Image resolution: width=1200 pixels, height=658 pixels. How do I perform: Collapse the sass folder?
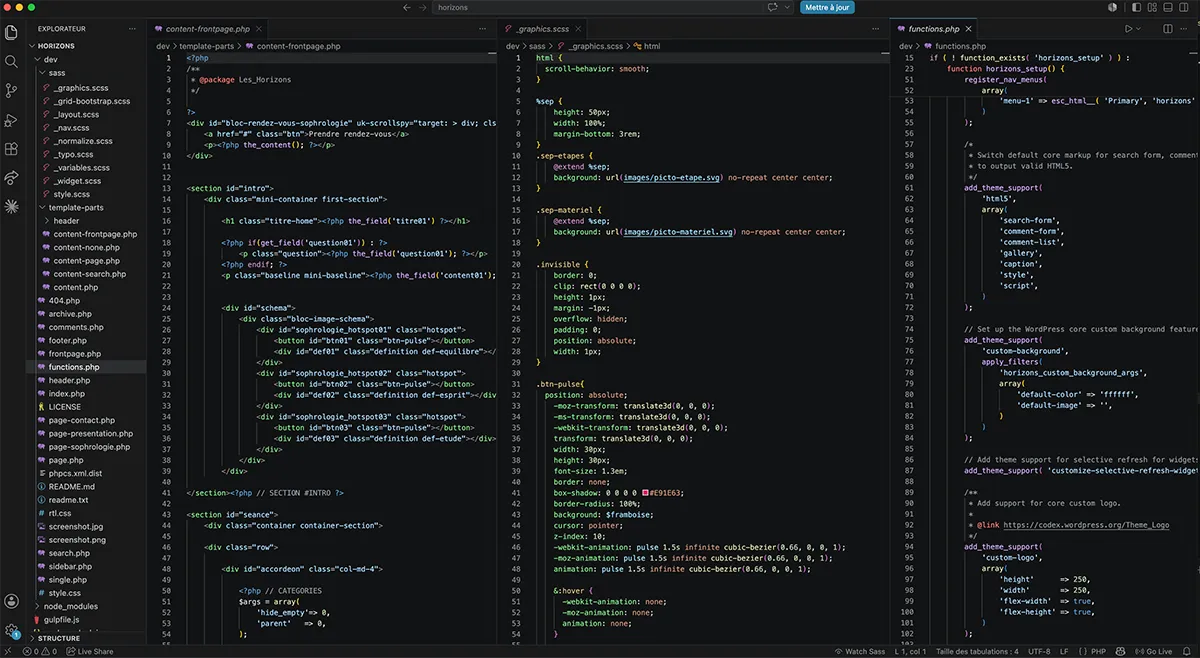tap(88, 73)
